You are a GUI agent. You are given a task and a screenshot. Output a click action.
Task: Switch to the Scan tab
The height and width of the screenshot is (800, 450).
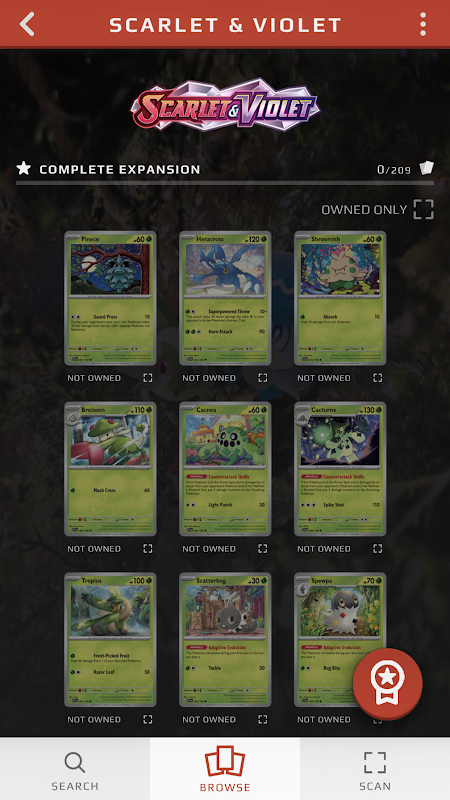[375, 769]
